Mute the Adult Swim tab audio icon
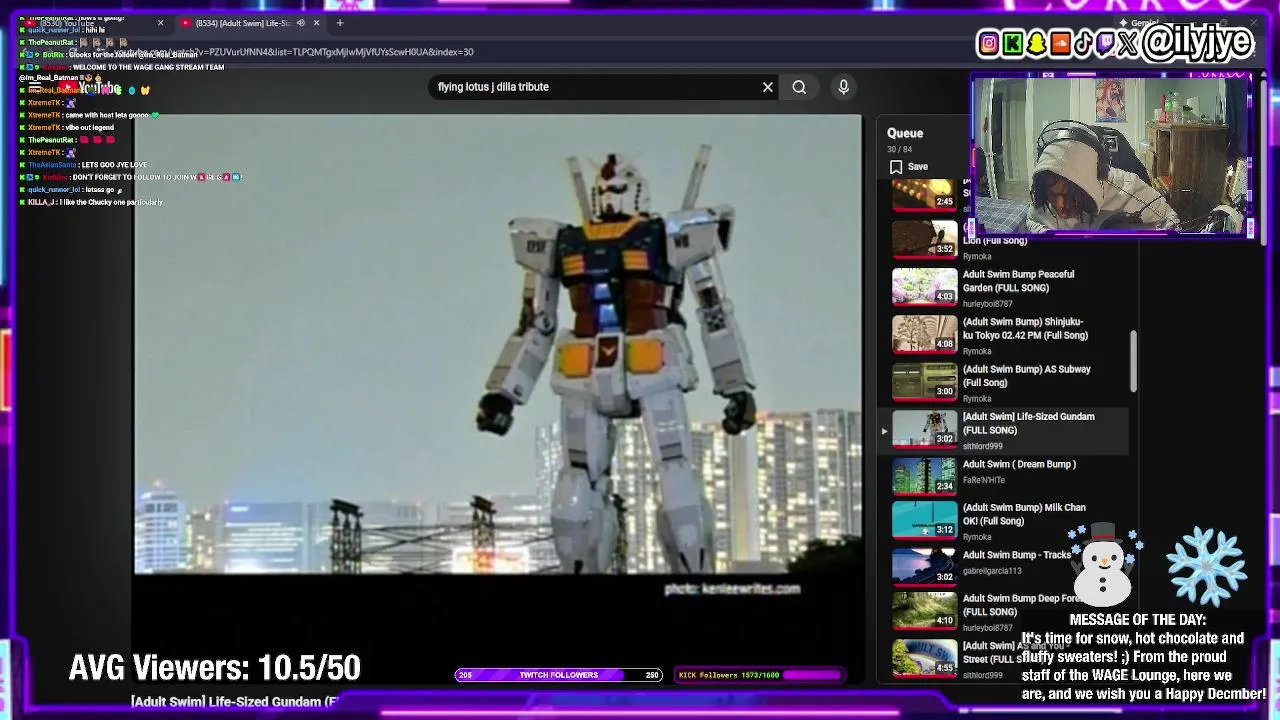 pos(301,23)
